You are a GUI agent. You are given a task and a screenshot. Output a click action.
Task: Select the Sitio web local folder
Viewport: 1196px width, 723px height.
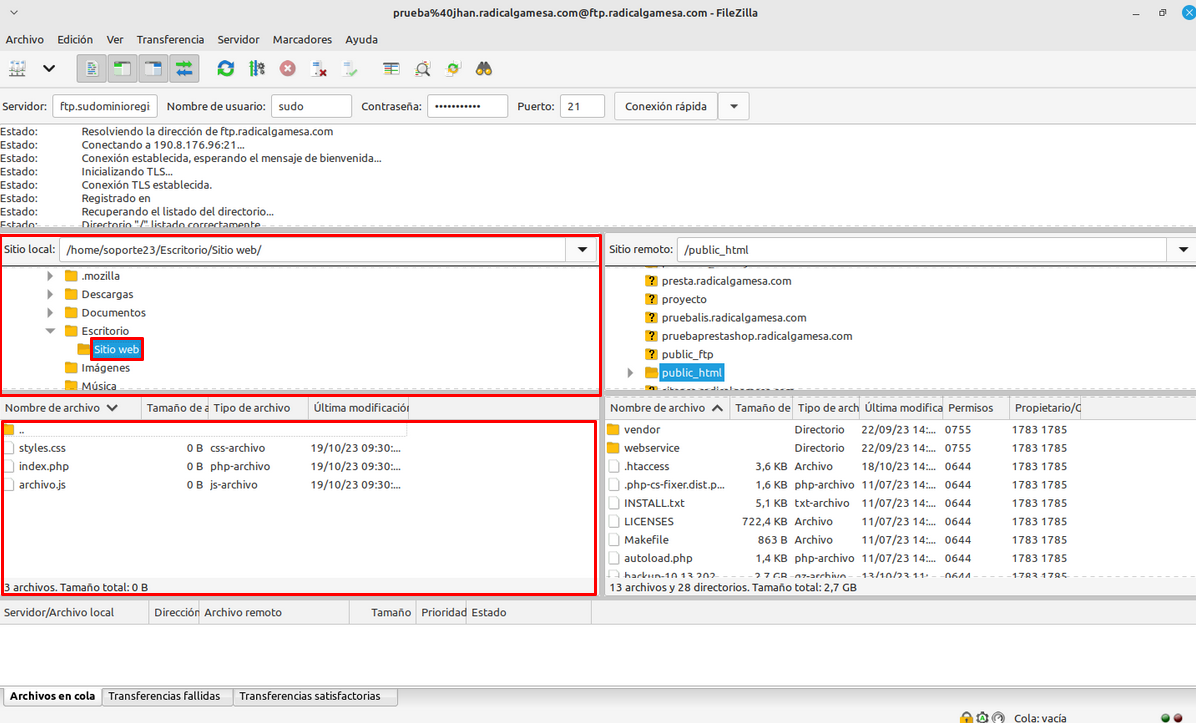click(x=116, y=349)
